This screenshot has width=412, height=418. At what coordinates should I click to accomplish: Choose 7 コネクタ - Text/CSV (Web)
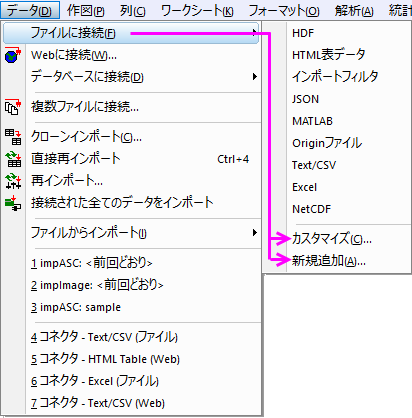coord(131,403)
